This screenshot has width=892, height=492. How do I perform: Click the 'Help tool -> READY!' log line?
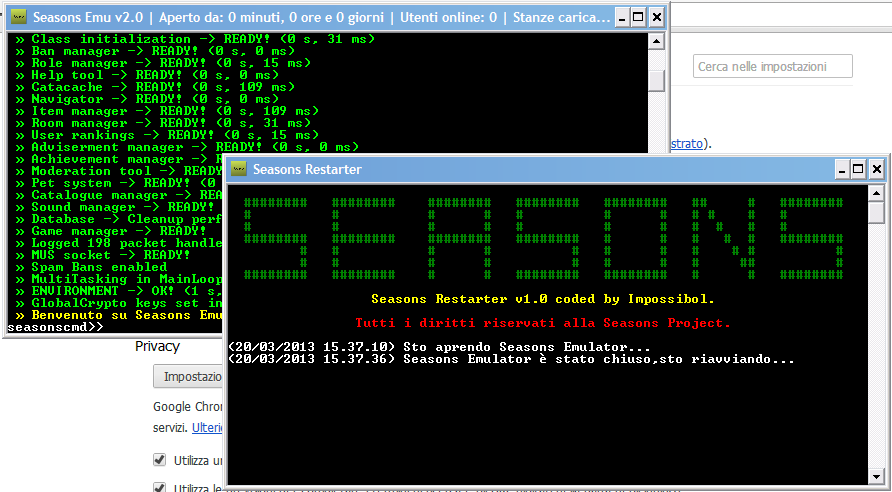point(147,75)
